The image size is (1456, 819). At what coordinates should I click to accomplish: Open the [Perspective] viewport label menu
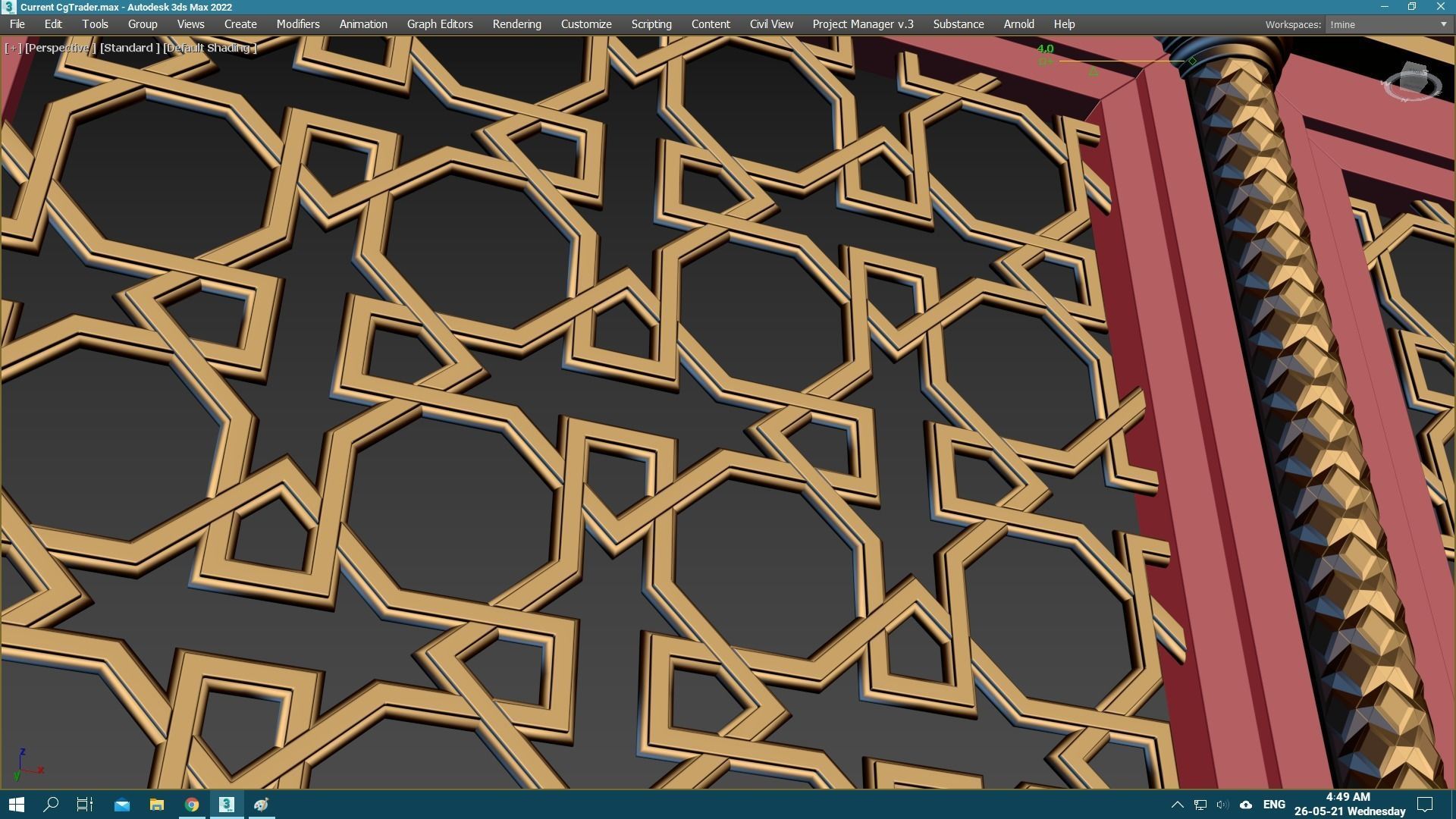point(59,48)
